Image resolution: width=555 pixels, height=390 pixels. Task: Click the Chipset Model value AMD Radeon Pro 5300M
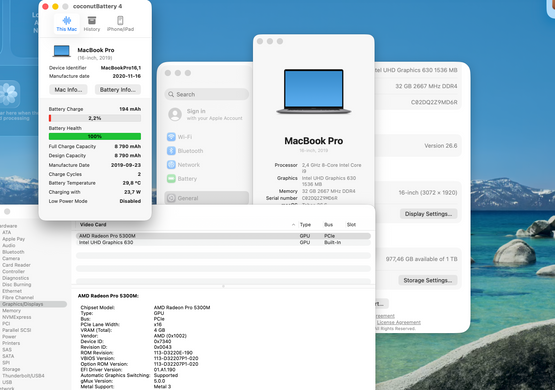(182, 308)
